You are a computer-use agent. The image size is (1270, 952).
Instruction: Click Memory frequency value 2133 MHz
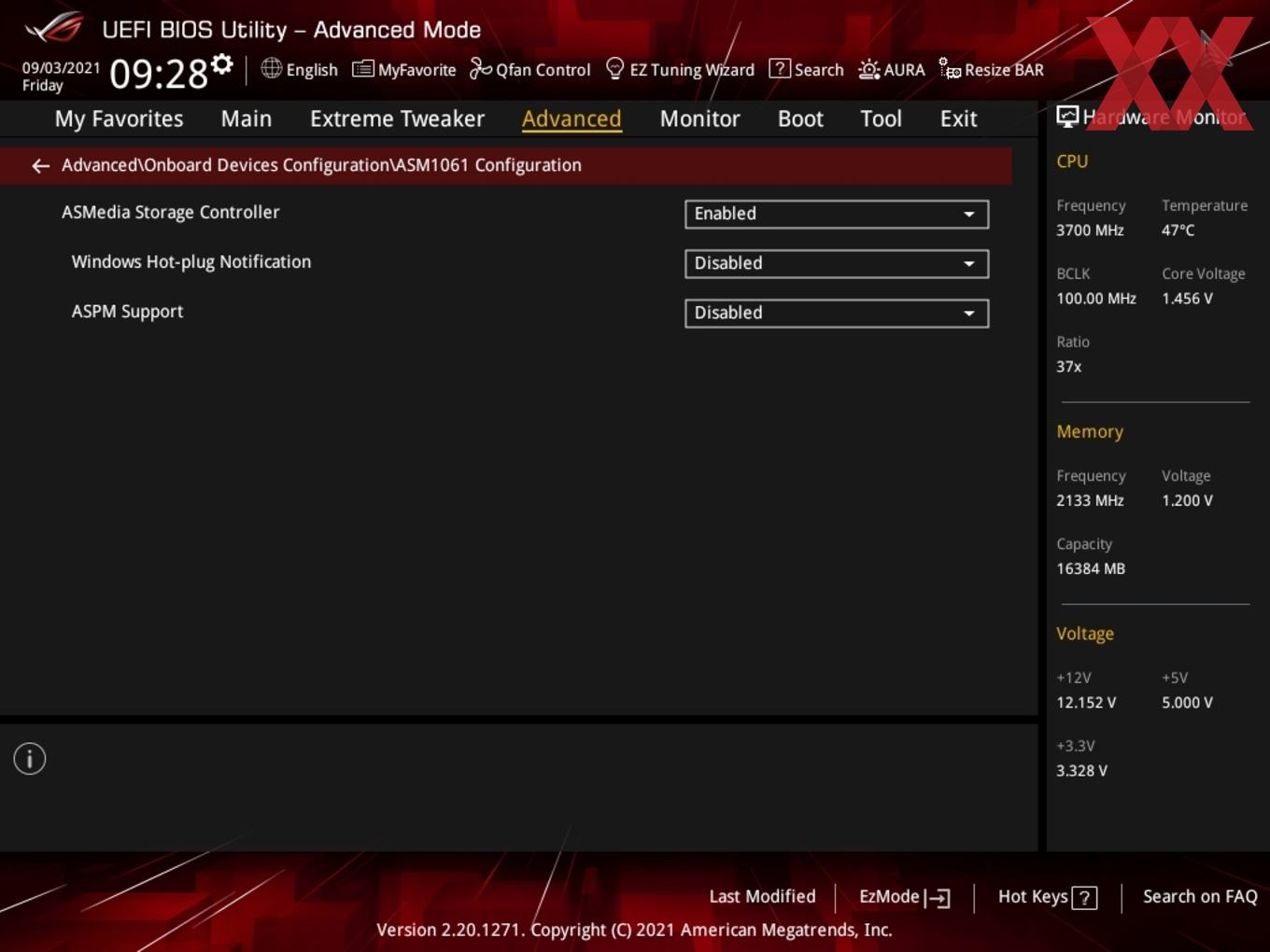tap(1090, 500)
